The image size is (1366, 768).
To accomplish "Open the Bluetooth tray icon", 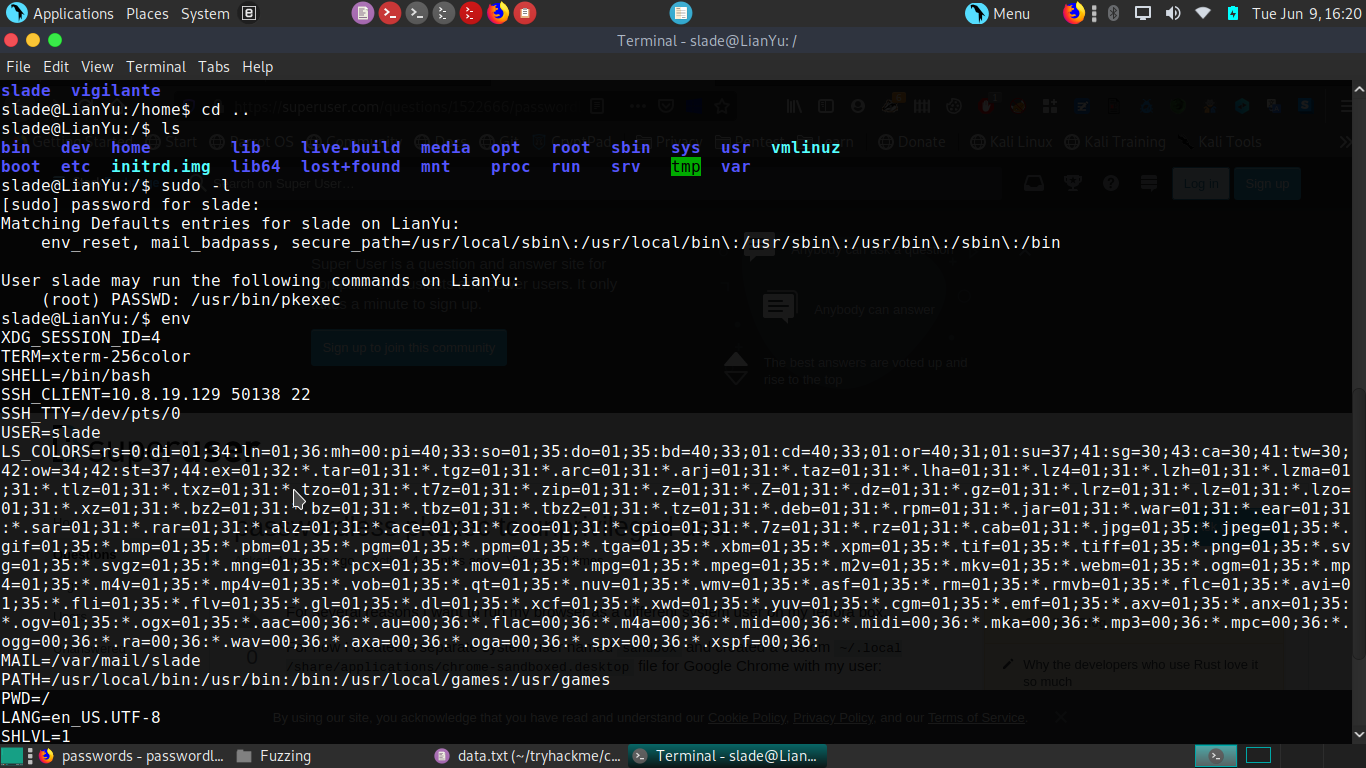I will point(1111,13).
